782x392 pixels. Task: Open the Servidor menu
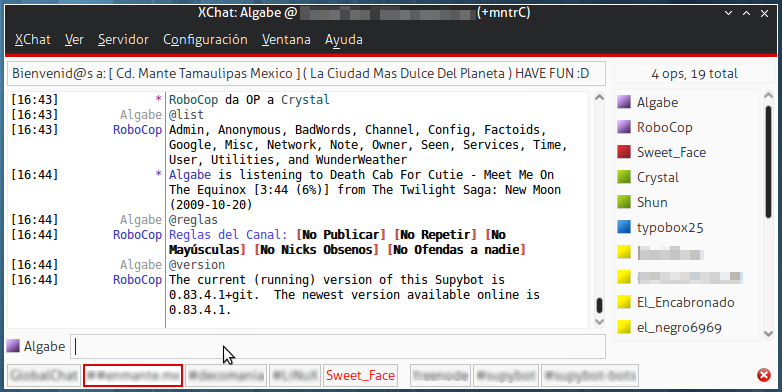pyautogui.click(x=123, y=39)
